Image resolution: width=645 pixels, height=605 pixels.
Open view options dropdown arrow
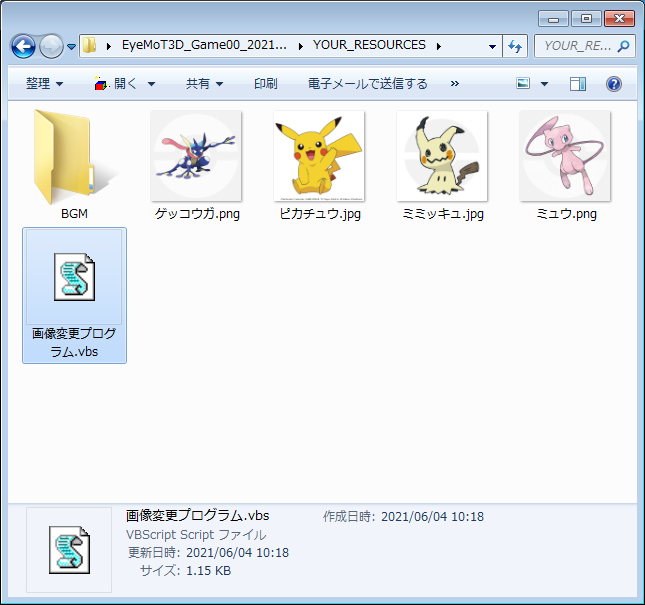tap(544, 84)
